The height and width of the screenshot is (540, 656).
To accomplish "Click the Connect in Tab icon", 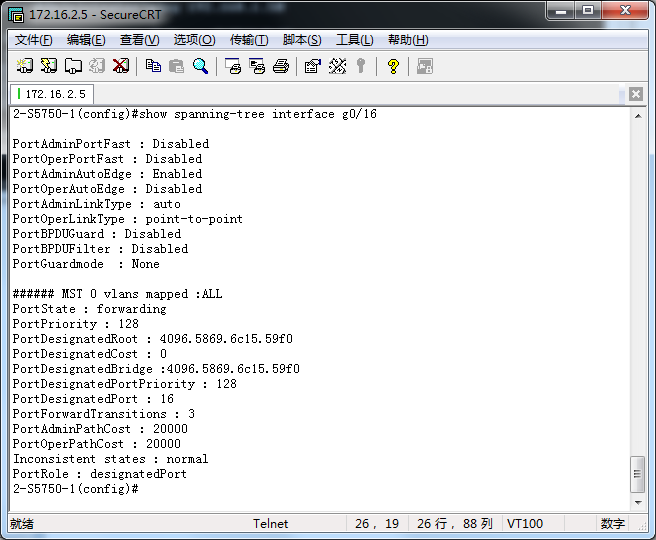I will click(73, 66).
